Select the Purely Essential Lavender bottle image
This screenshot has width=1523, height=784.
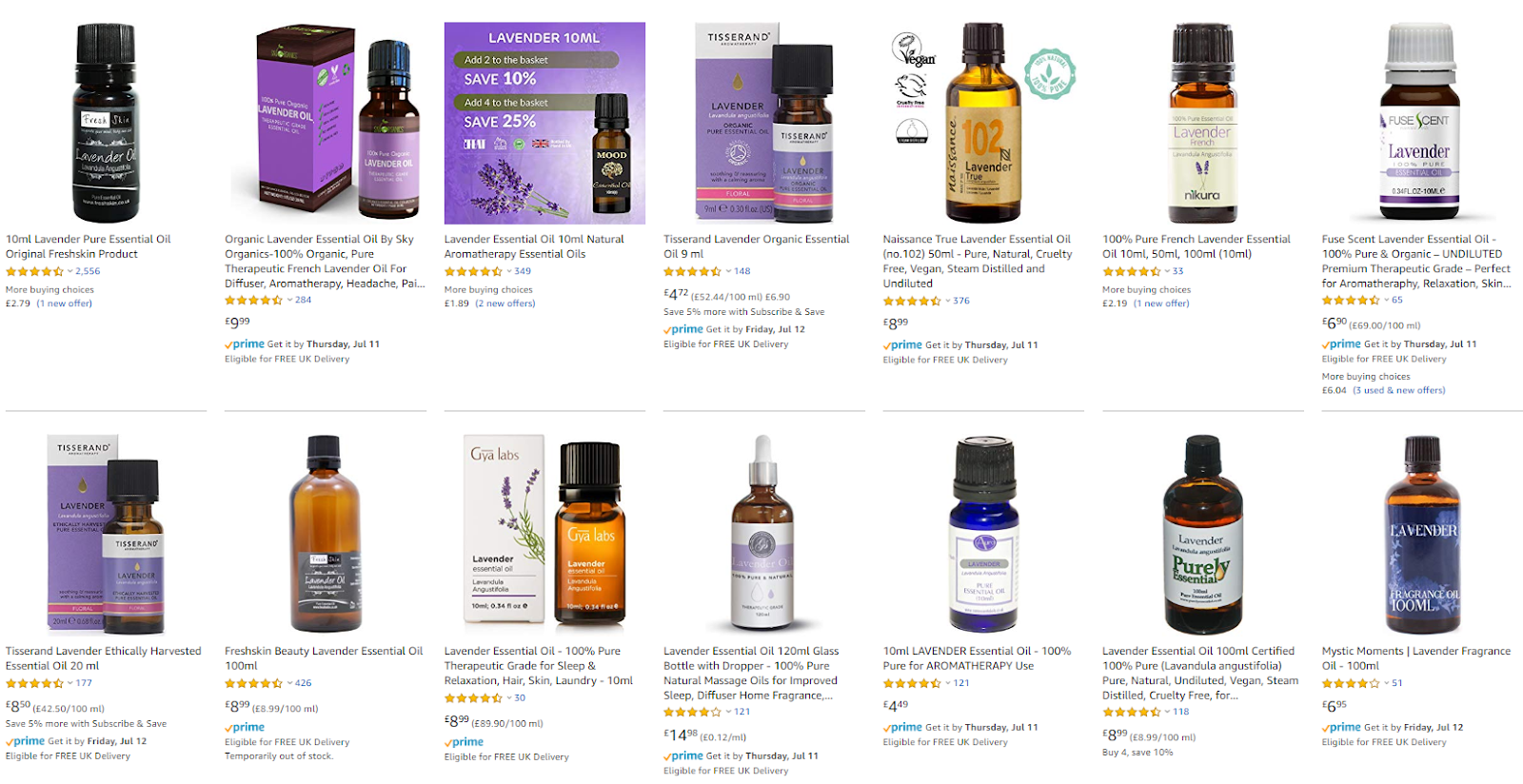(1202, 535)
